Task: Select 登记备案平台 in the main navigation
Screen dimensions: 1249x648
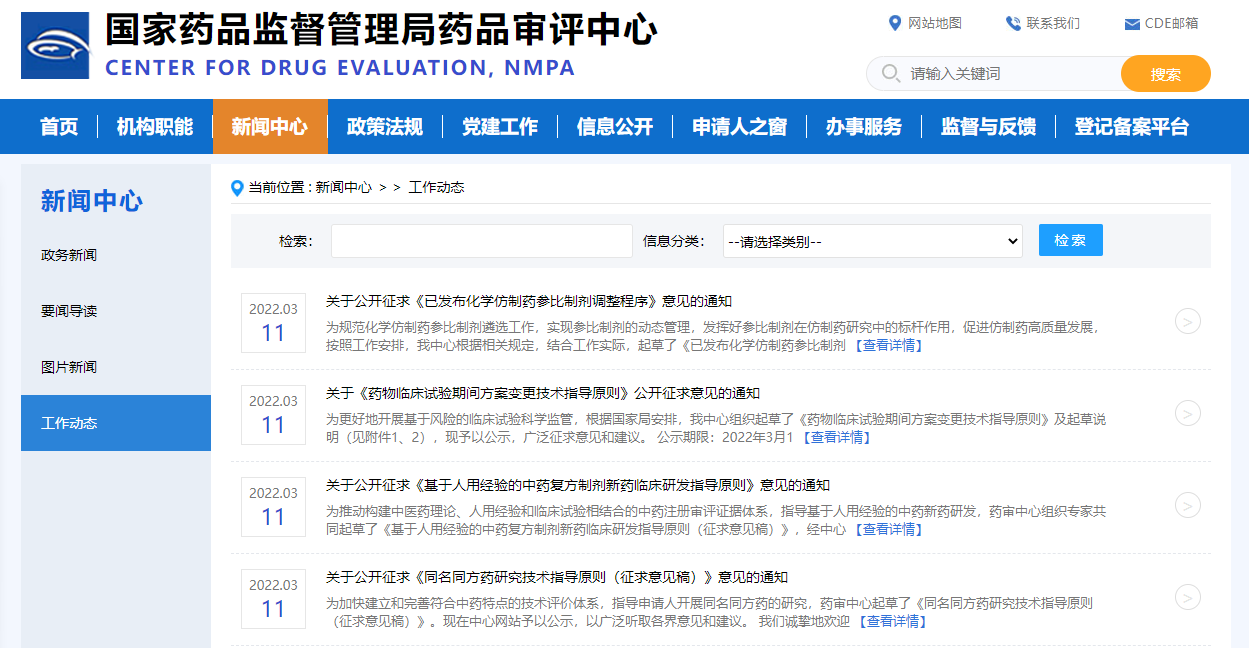Action: click(x=1132, y=127)
